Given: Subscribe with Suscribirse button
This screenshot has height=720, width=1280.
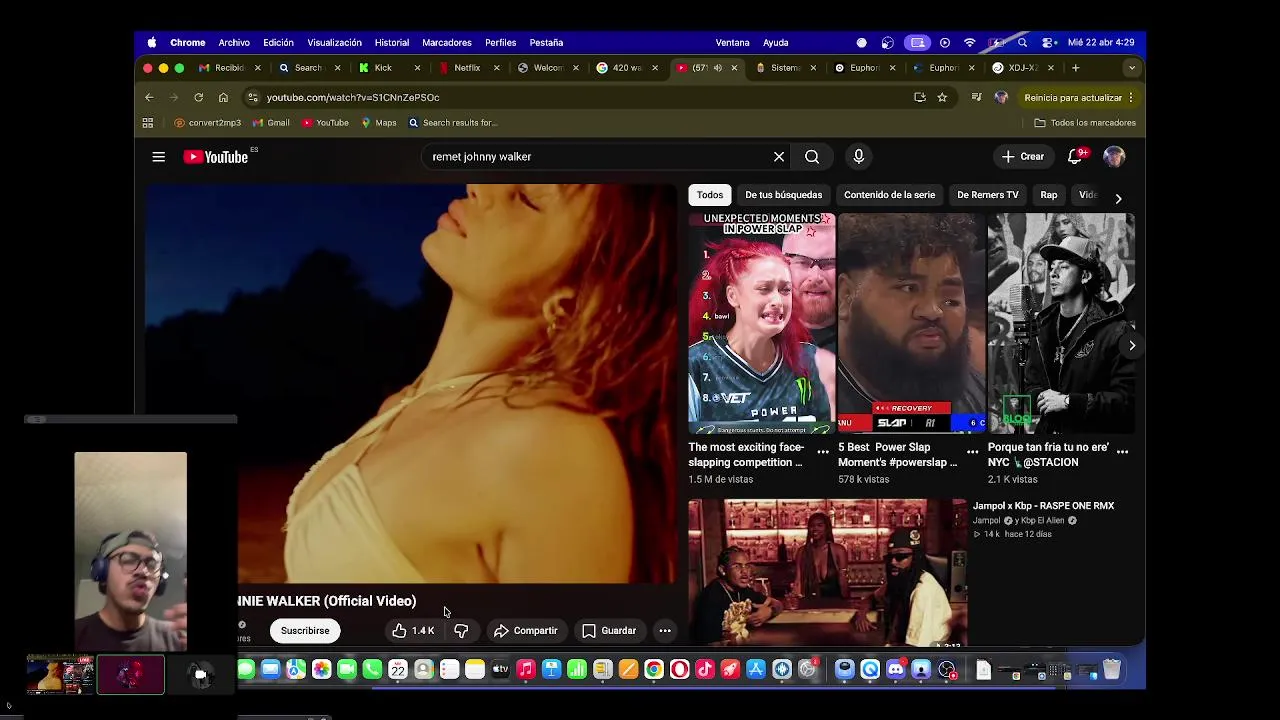Looking at the screenshot, I should tap(305, 631).
